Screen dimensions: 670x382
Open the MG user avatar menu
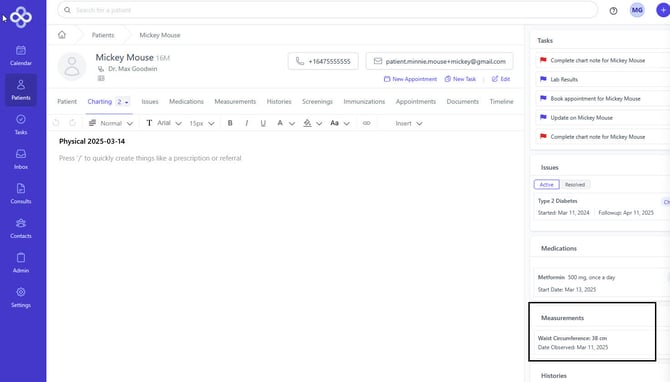tap(637, 10)
